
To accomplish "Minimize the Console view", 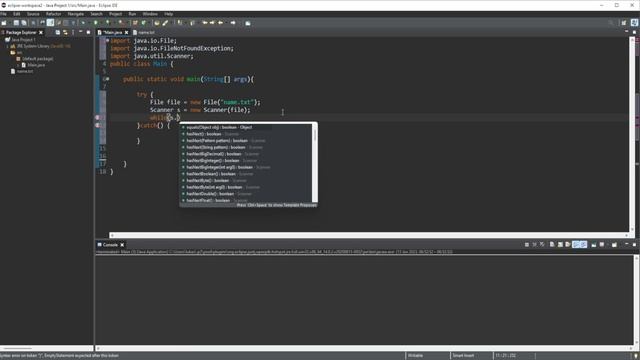I will tap(627, 244).
